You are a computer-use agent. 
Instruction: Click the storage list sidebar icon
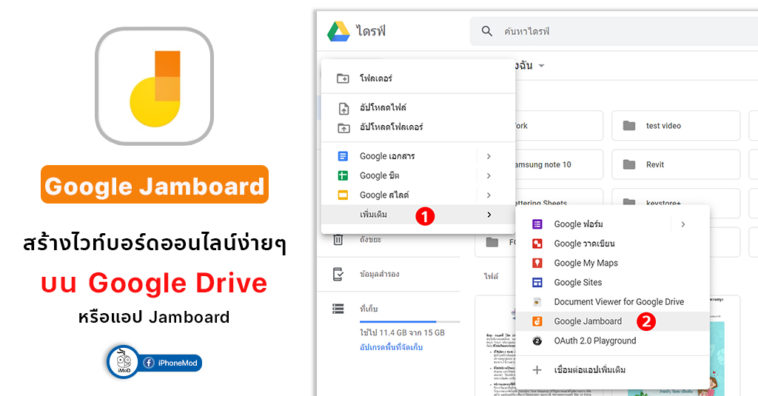tap(338, 308)
